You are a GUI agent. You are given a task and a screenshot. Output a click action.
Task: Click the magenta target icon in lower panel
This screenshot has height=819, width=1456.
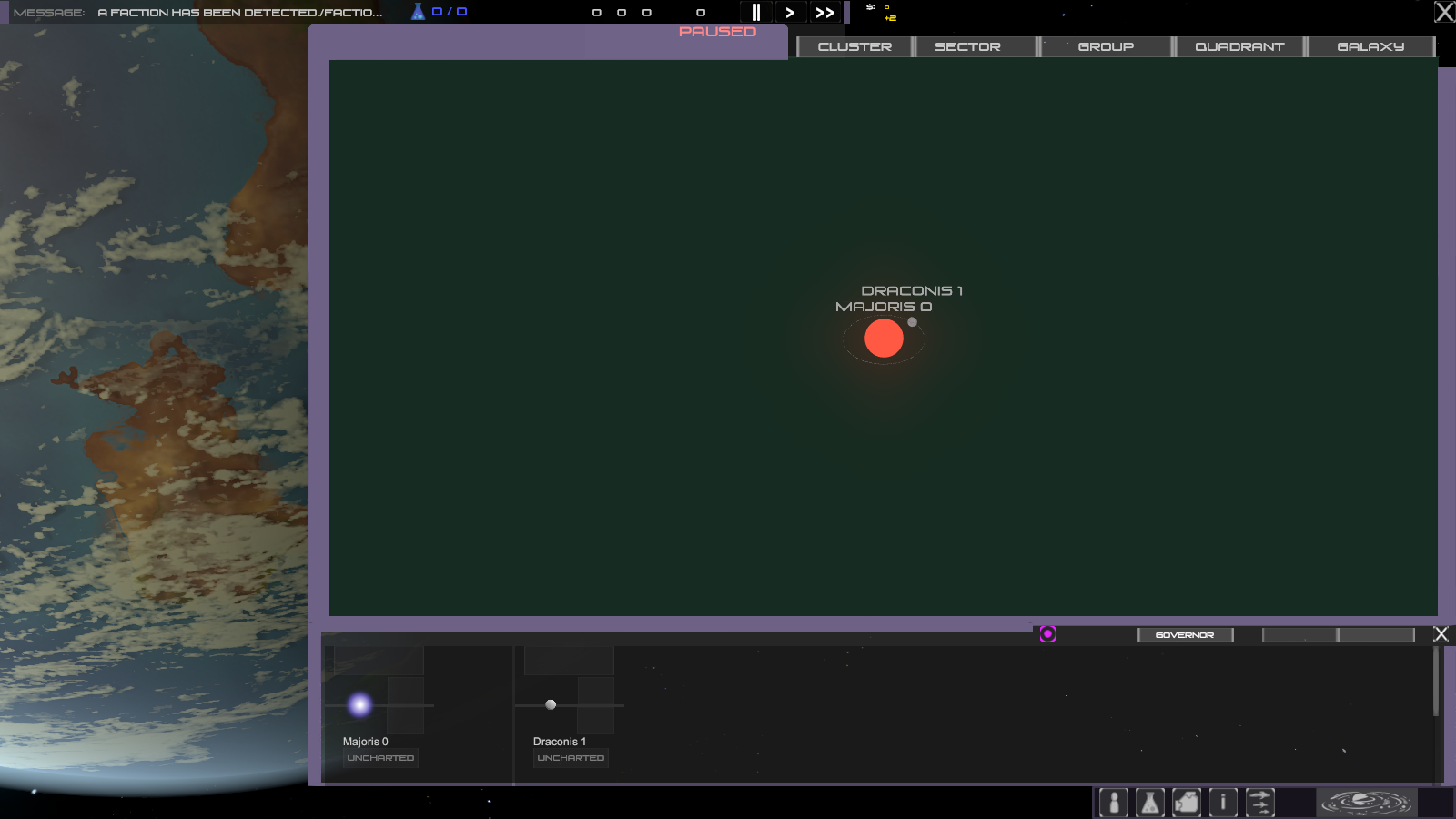(1047, 634)
